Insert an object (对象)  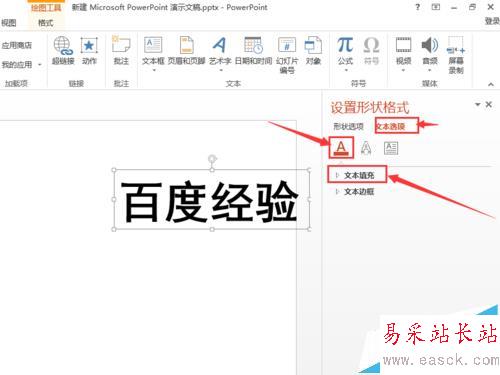pos(313,50)
